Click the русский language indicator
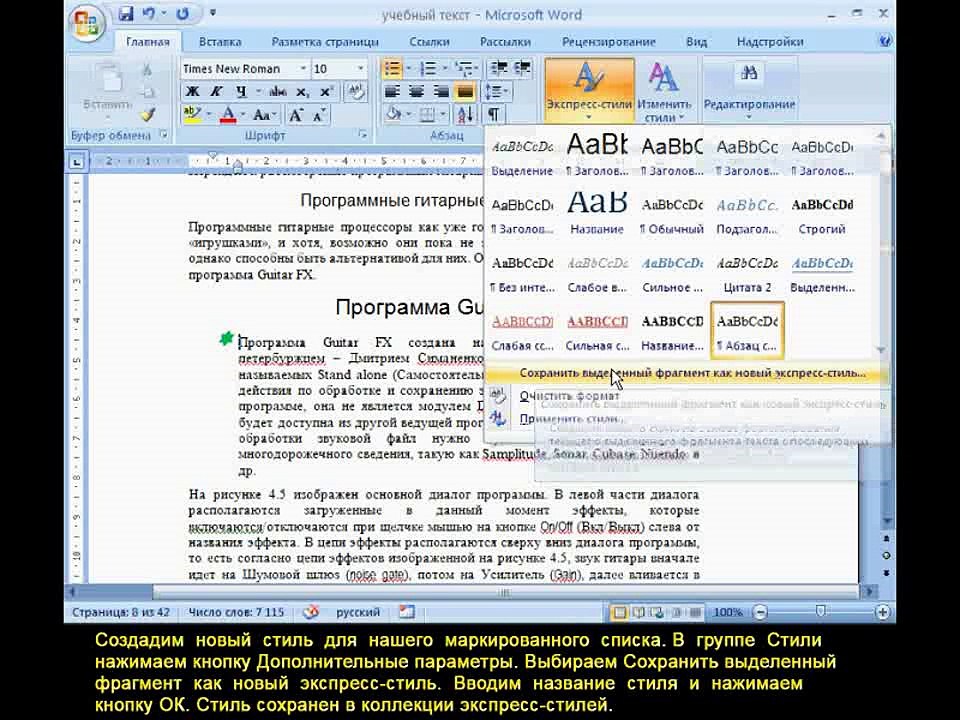Screen dimensions: 960x720 [x=358, y=612]
